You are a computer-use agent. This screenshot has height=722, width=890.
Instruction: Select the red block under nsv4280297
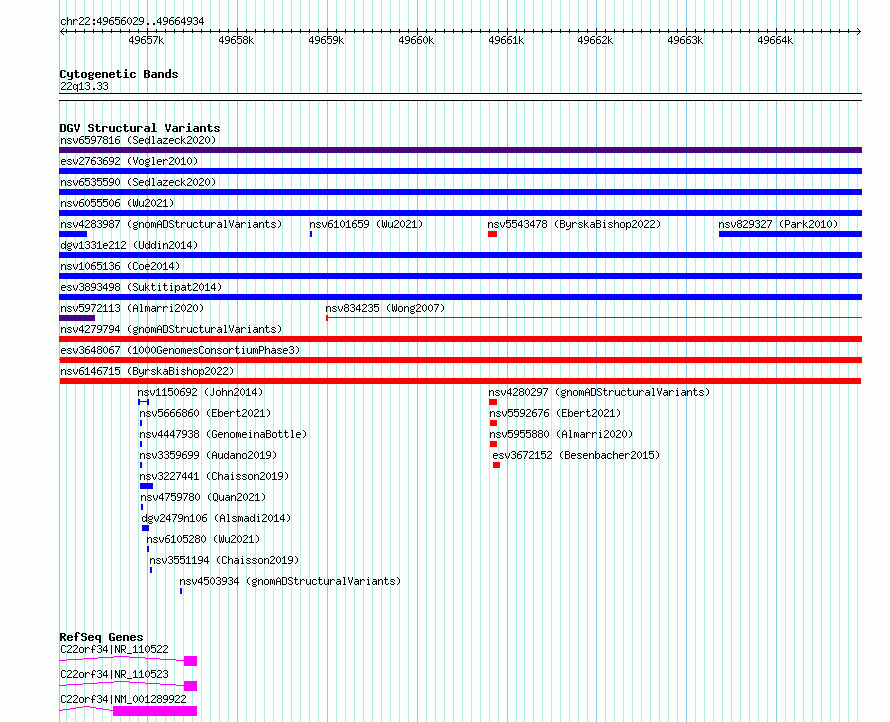tap(493, 402)
